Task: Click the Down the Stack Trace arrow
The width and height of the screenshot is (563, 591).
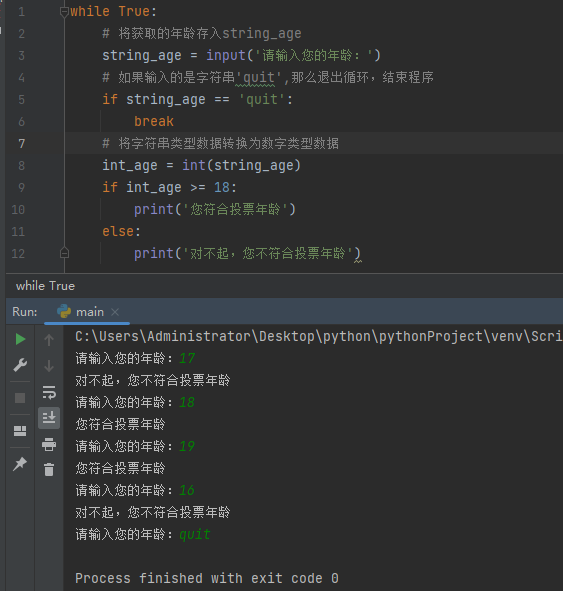Action: (49, 366)
